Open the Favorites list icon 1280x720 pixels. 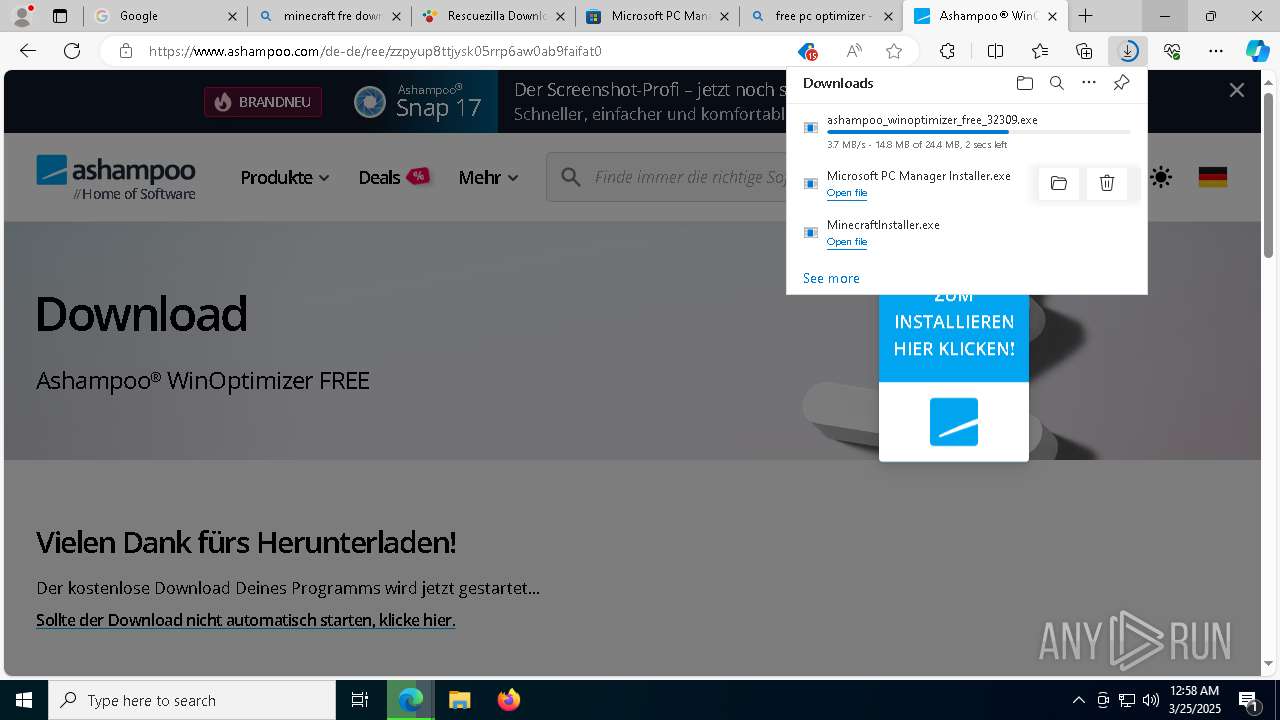[x=1040, y=51]
